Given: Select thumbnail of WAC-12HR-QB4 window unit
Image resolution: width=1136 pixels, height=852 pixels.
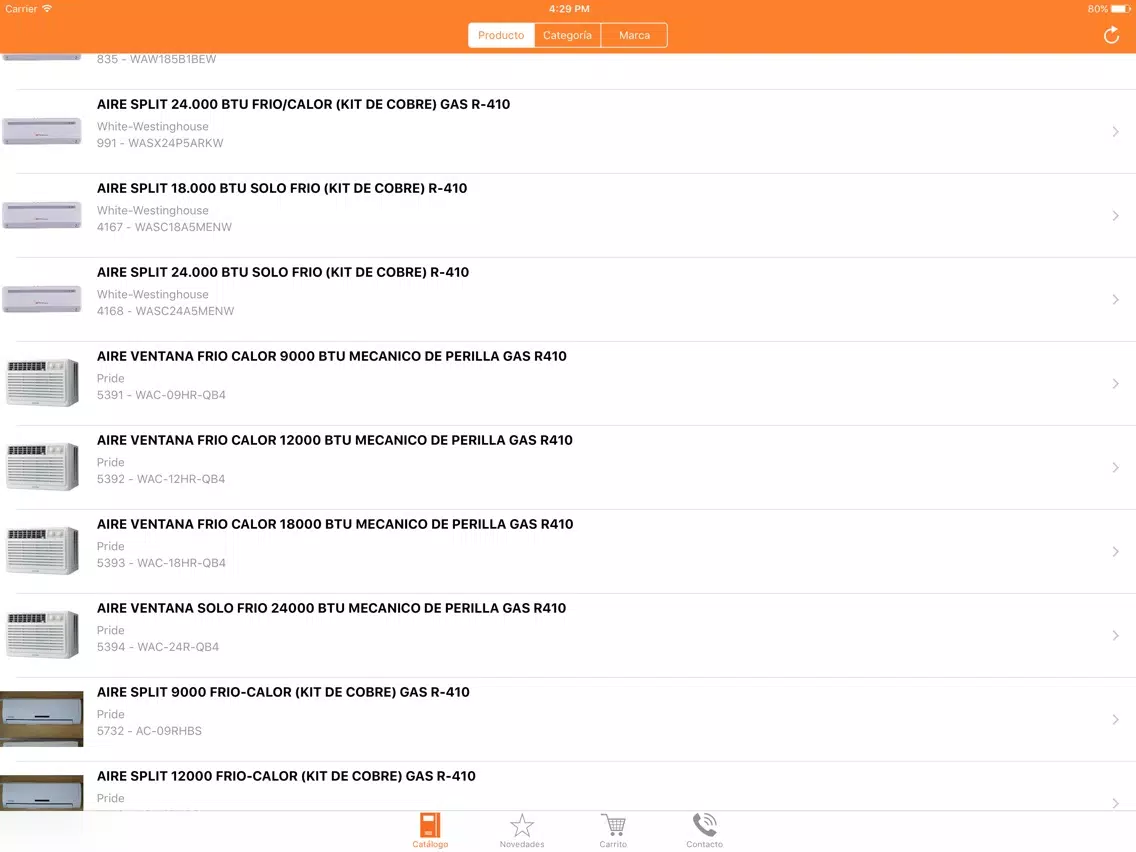Looking at the screenshot, I should coord(42,467).
